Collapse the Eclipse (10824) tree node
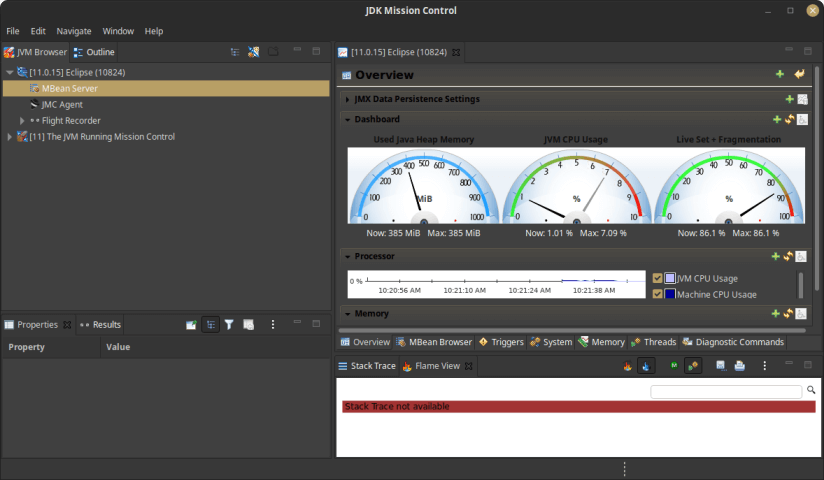Screen dimensions: 824x480 [x=9, y=72]
